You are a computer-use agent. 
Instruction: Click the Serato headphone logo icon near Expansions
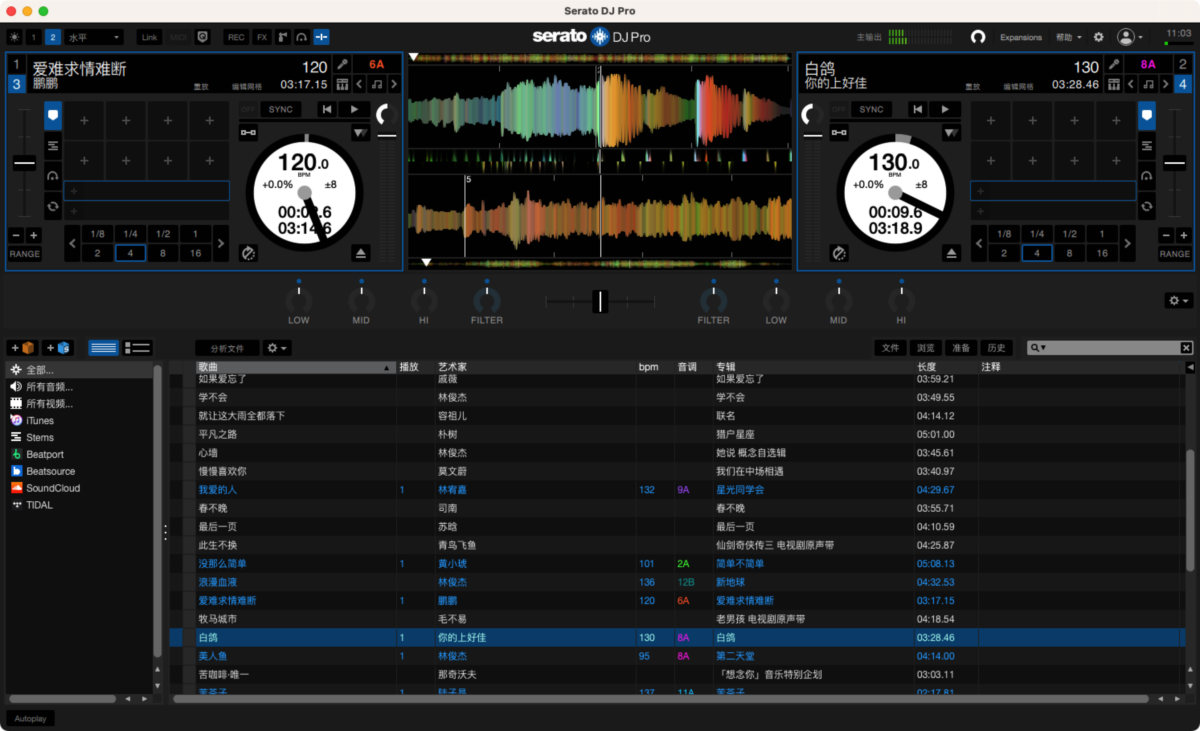click(x=978, y=37)
